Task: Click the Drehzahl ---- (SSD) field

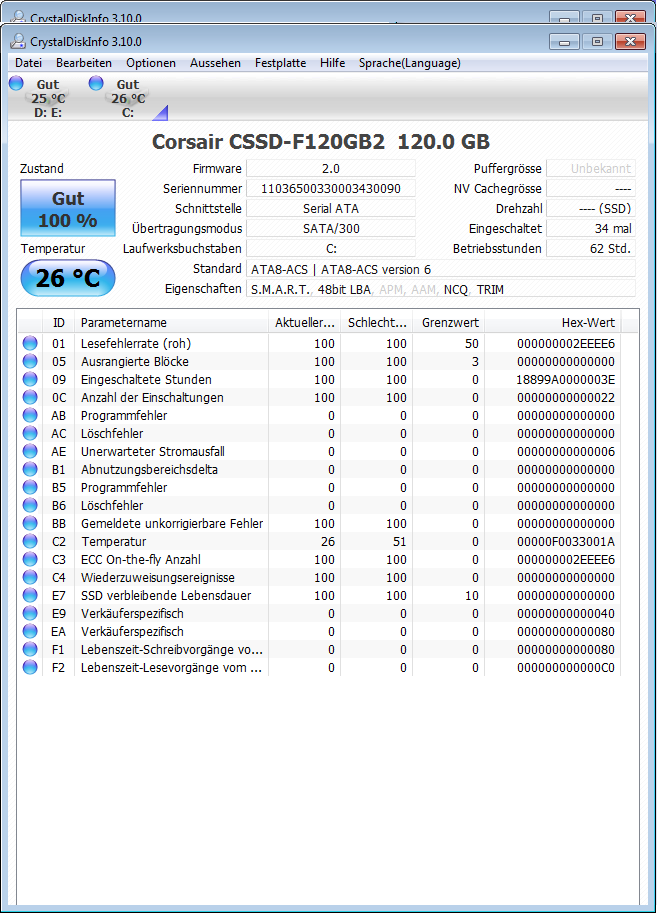Action: coord(591,208)
